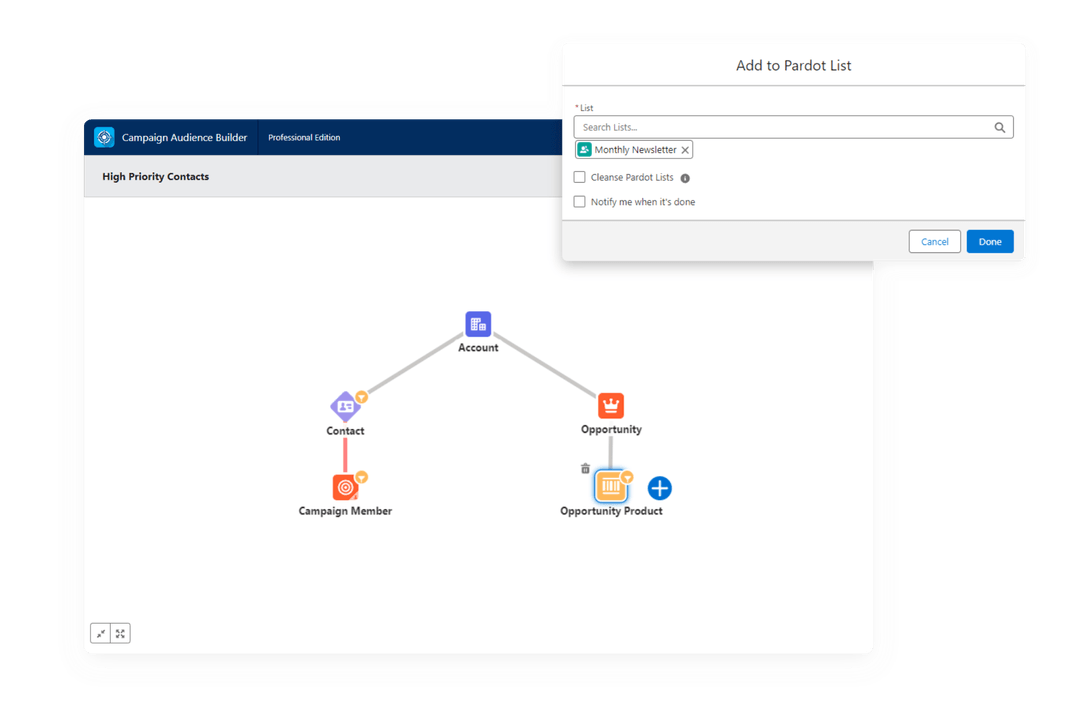Select the High Priority Contacts header
This screenshot has height=714, width=1080.
tap(155, 176)
